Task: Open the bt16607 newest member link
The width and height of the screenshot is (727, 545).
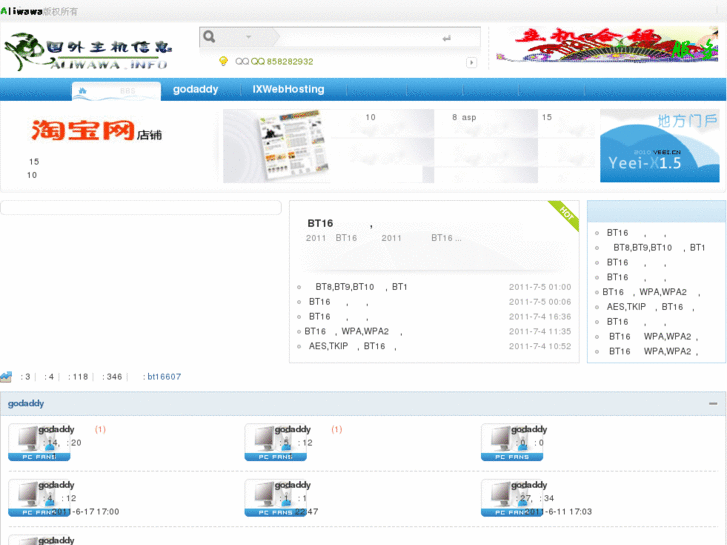Action: 164,377
